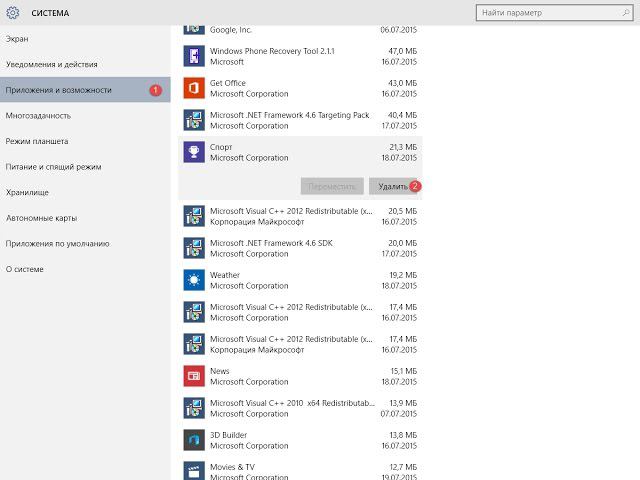640x480 pixels.
Task: Open Питание и спящий режим section
Action: point(85,167)
